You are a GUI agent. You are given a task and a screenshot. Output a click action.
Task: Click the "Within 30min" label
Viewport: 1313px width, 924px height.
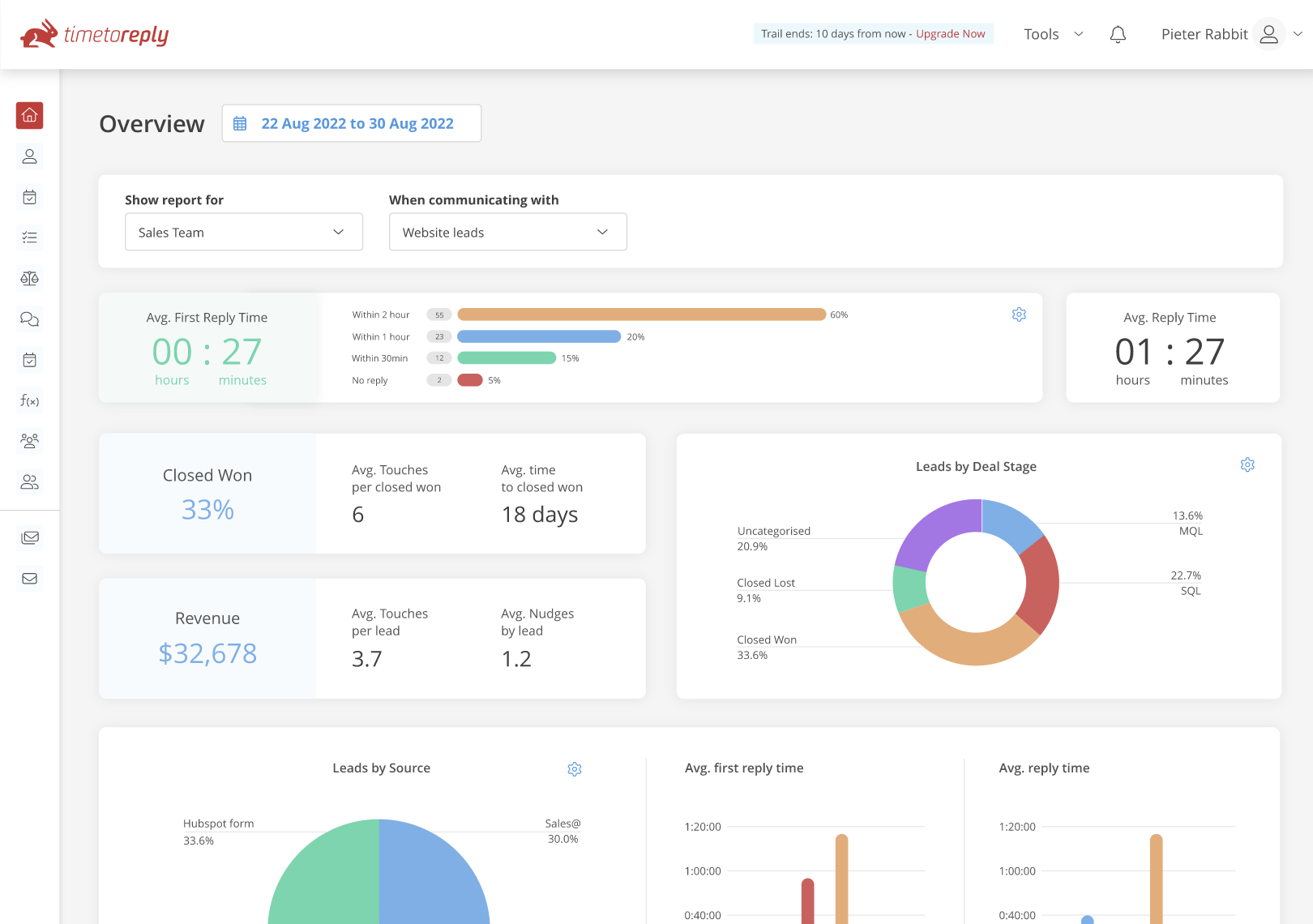point(380,358)
